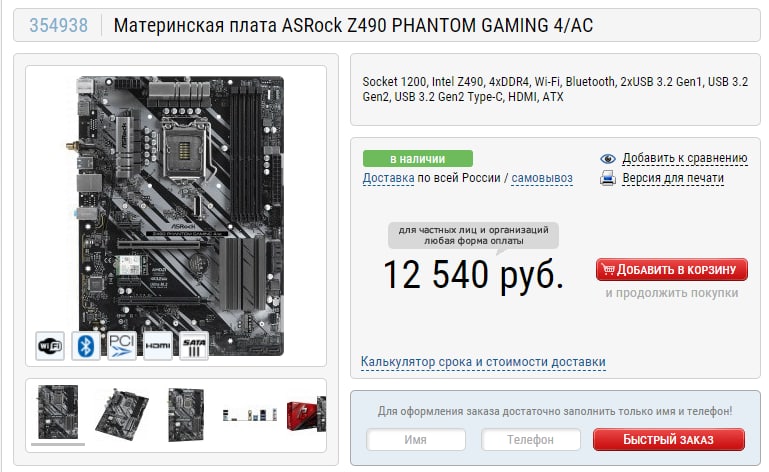
Task: Select the rear I/O ports thumbnail
Action: 249,415
